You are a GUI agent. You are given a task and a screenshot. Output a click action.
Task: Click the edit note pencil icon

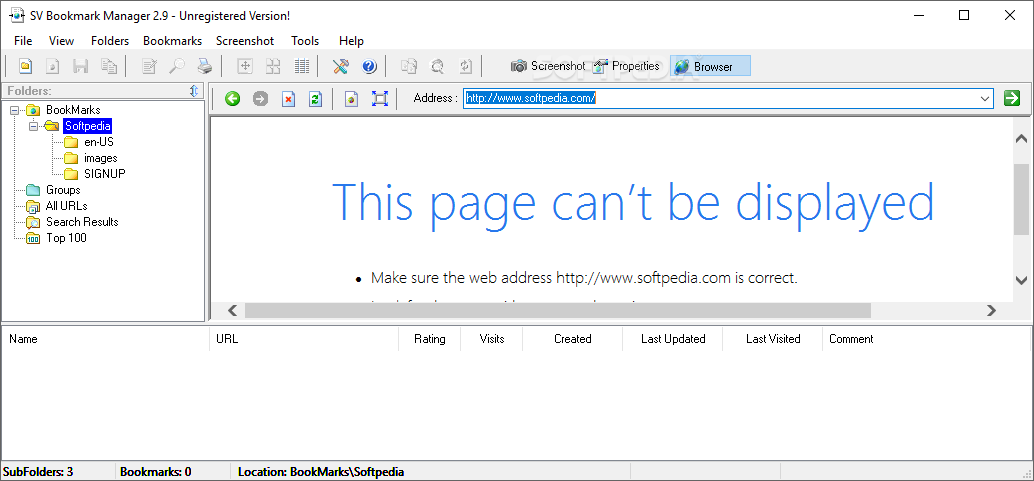(x=150, y=66)
